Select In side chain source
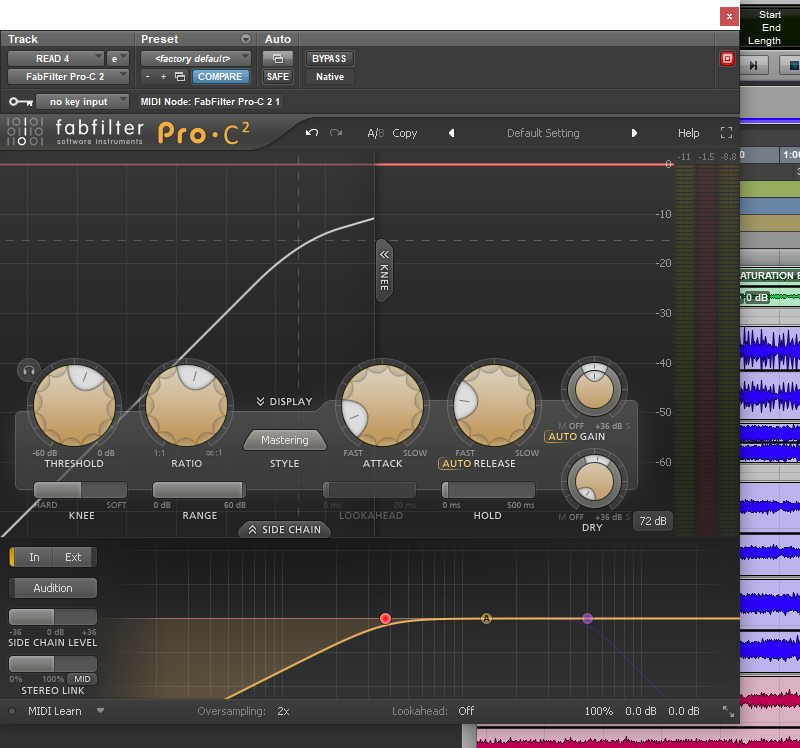This screenshot has height=748, width=800. coord(34,557)
